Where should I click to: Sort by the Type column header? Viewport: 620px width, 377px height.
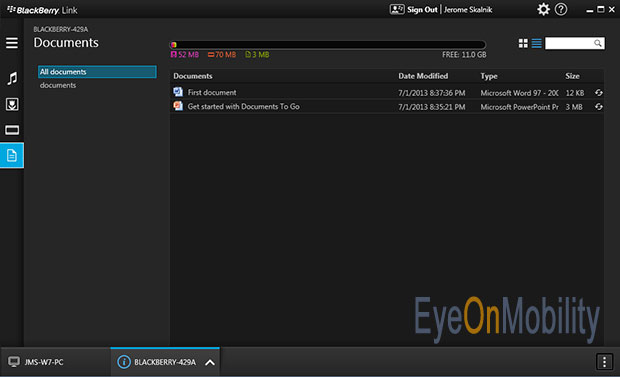(x=489, y=76)
